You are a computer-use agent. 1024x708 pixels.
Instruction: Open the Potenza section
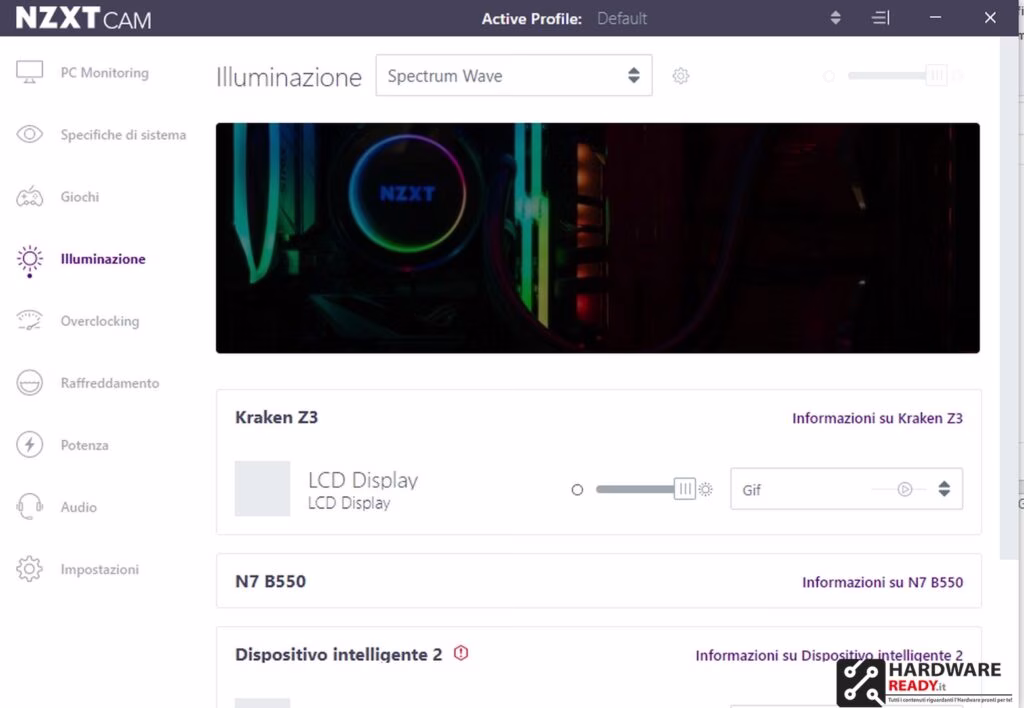click(84, 445)
